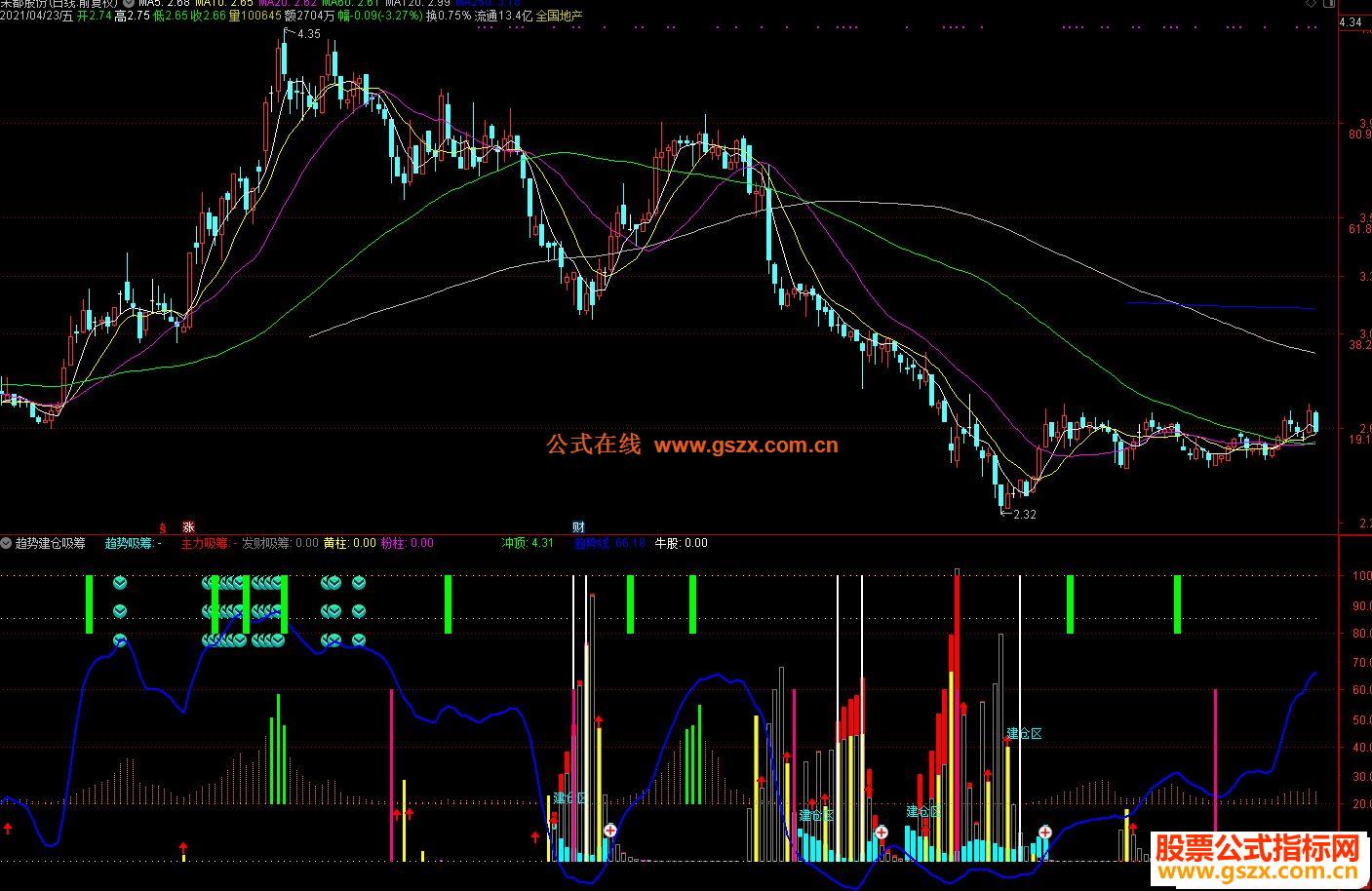This screenshot has height=891, width=1372.
Task: Select the 趋势建仓吸筹 indicator title
Action: pos(51,543)
